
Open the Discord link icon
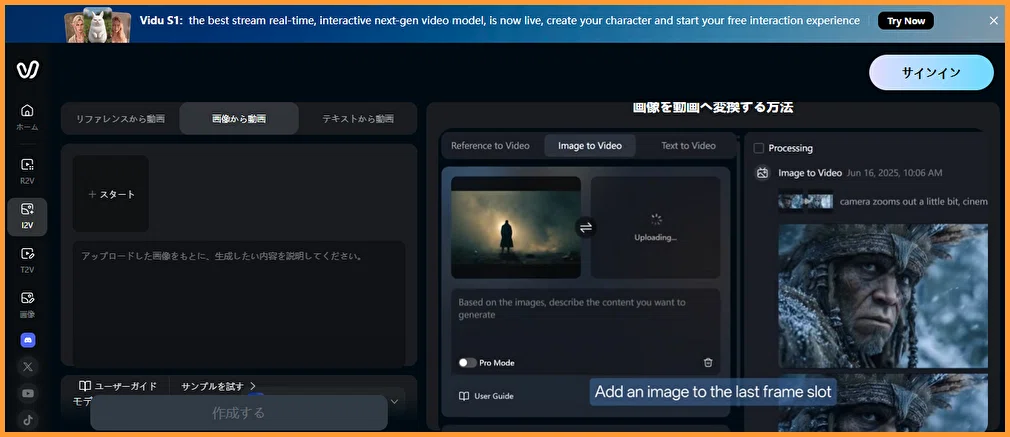(x=28, y=340)
